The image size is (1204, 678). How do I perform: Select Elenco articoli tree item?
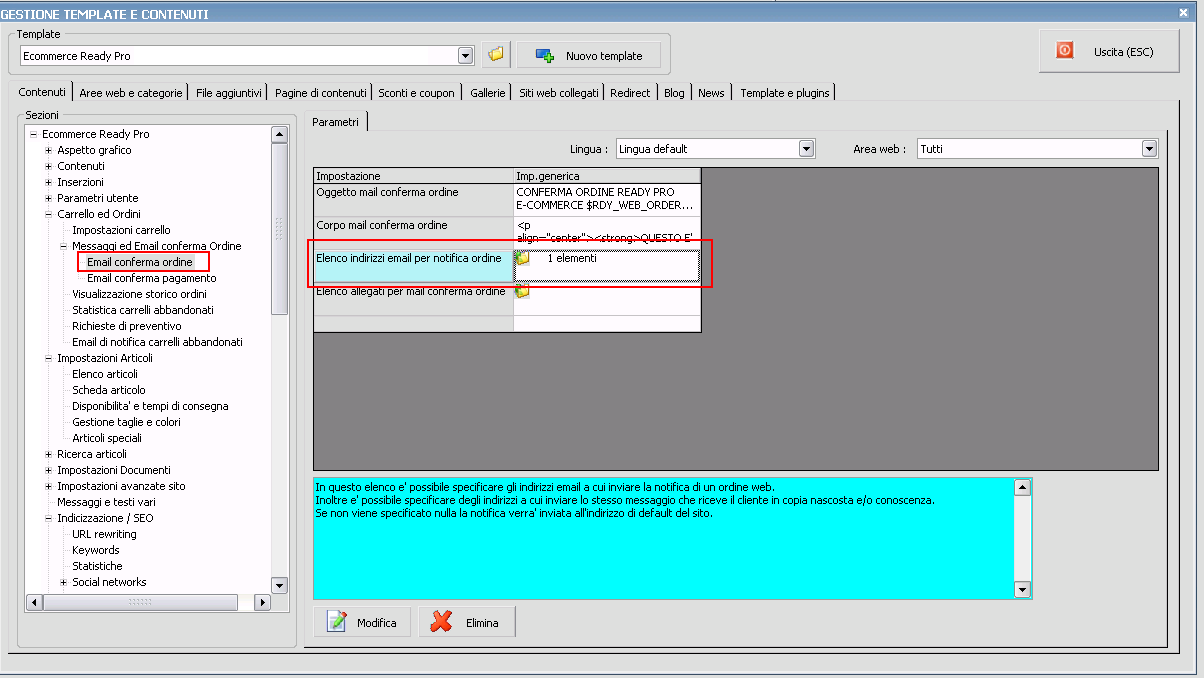pos(105,374)
